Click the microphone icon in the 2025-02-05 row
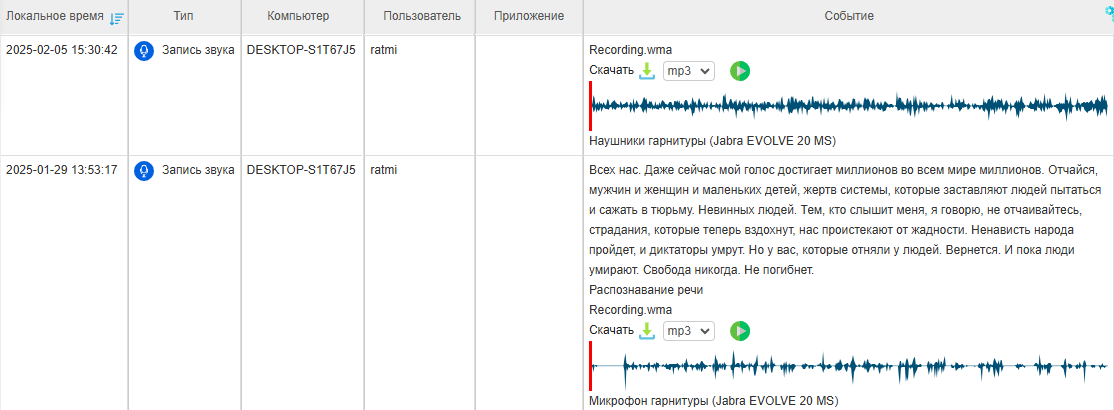The image size is (1114, 410). coord(144,51)
